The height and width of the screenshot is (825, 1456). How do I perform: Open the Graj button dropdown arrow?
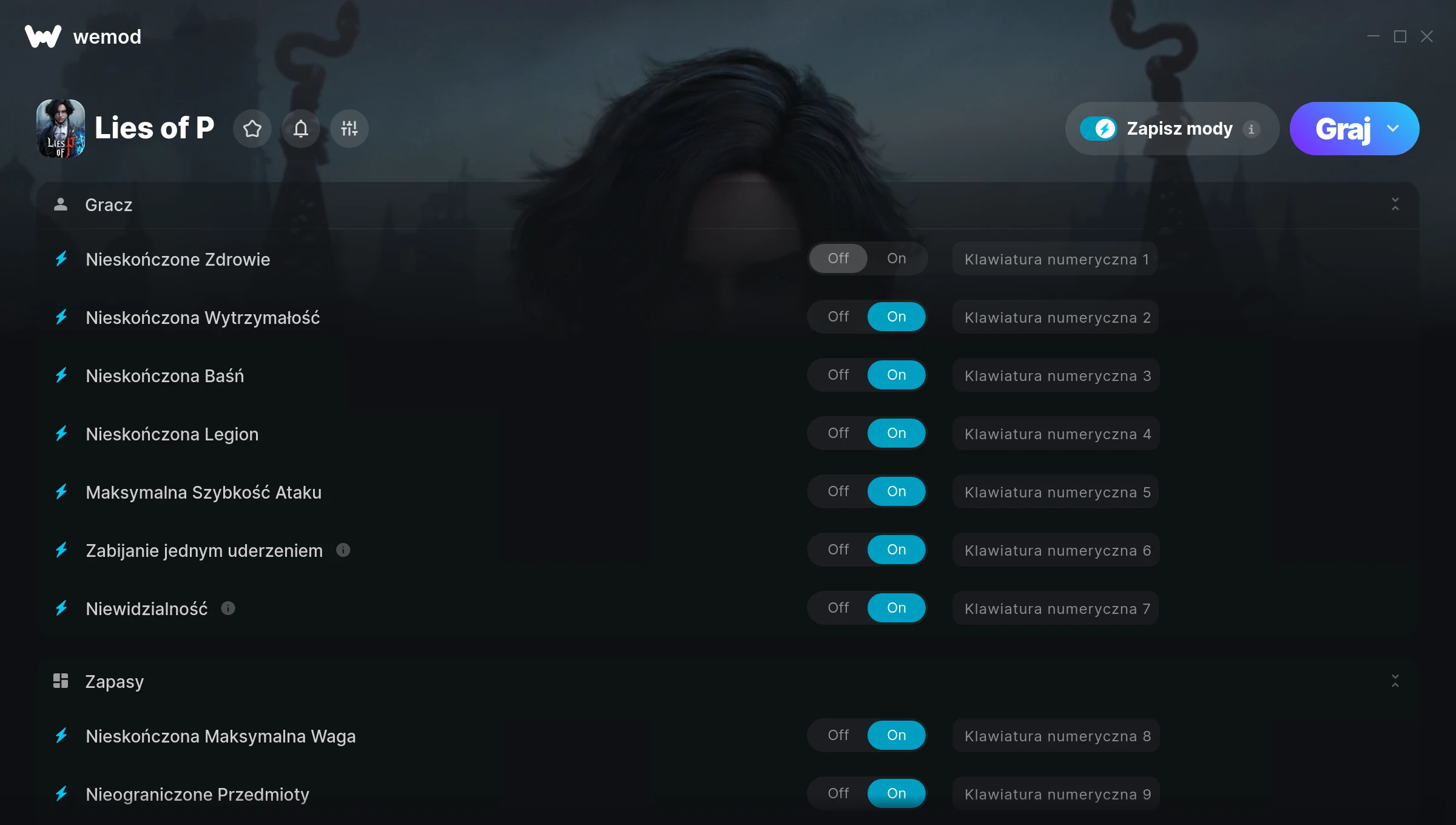click(x=1393, y=129)
